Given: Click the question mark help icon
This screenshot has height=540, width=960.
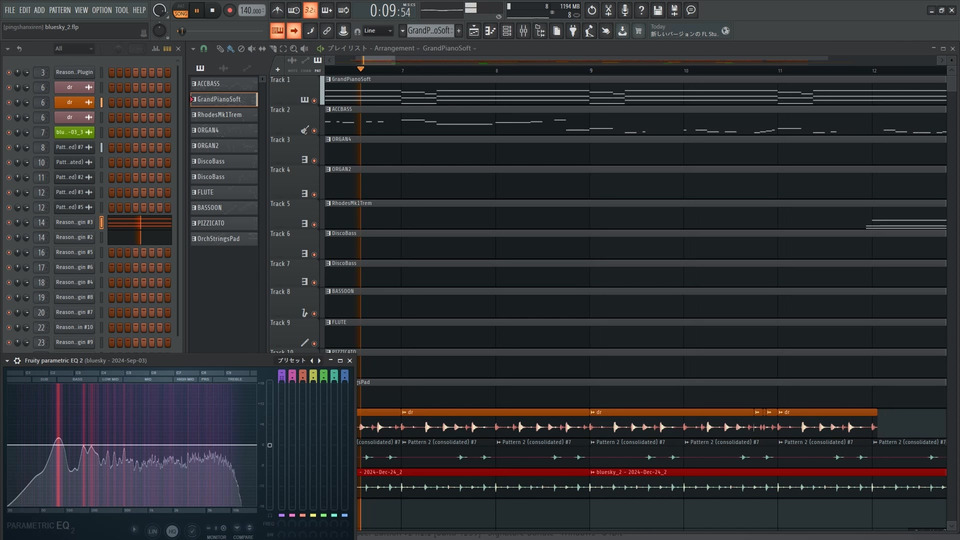Looking at the screenshot, I should tap(641, 10).
